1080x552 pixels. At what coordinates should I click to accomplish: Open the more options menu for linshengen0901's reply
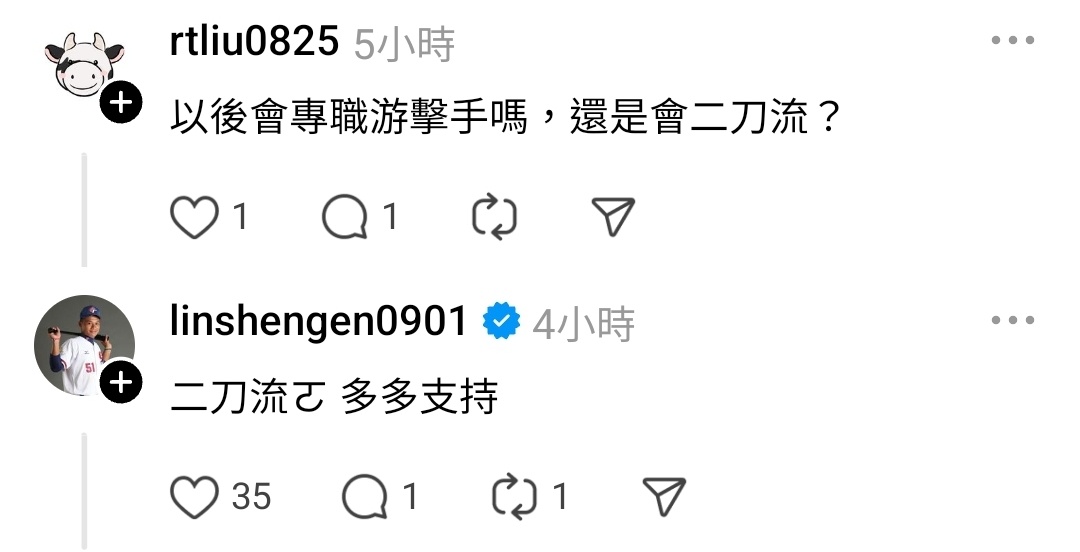[1013, 319]
